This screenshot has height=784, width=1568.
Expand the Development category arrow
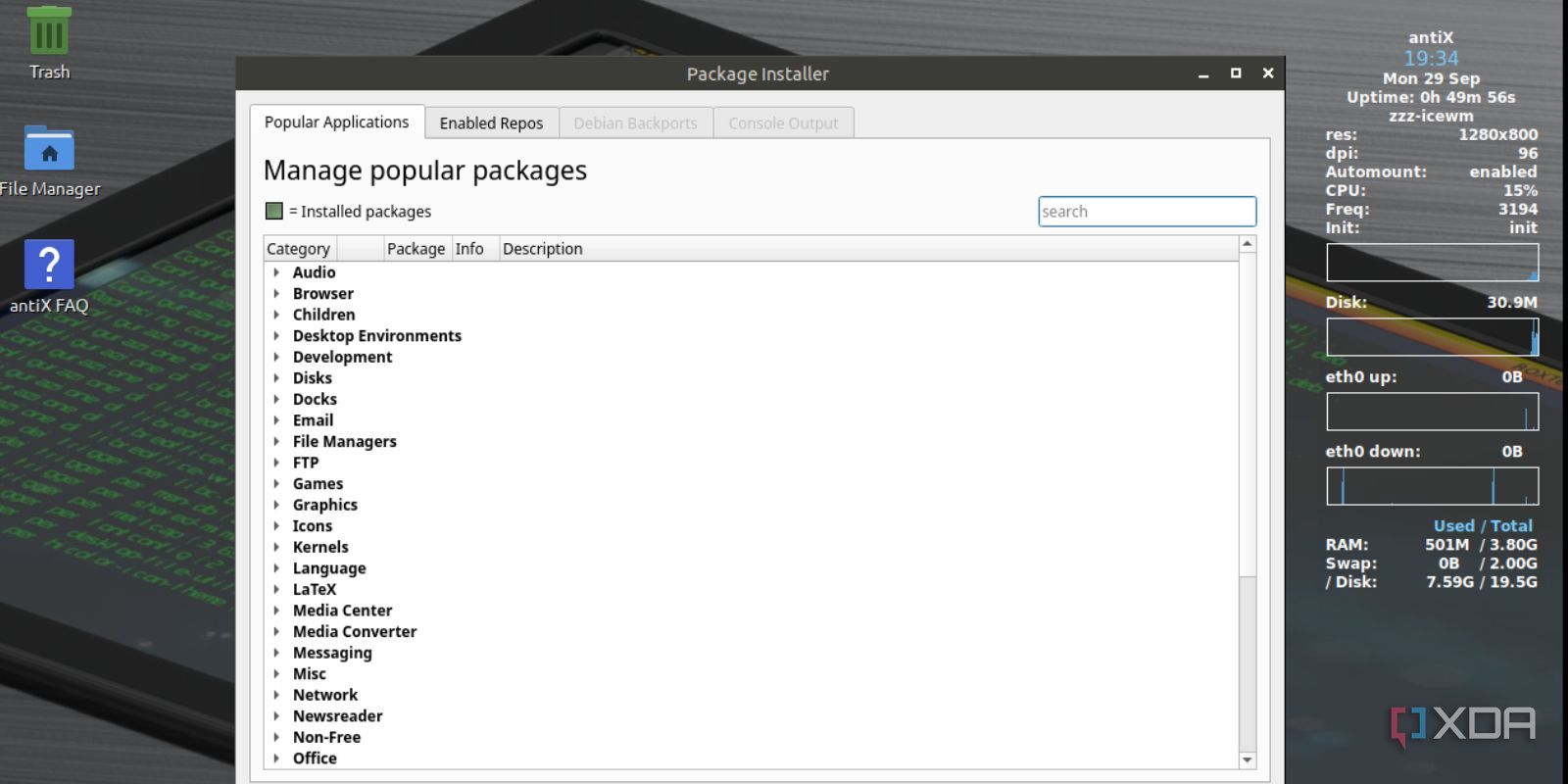(276, 357)
